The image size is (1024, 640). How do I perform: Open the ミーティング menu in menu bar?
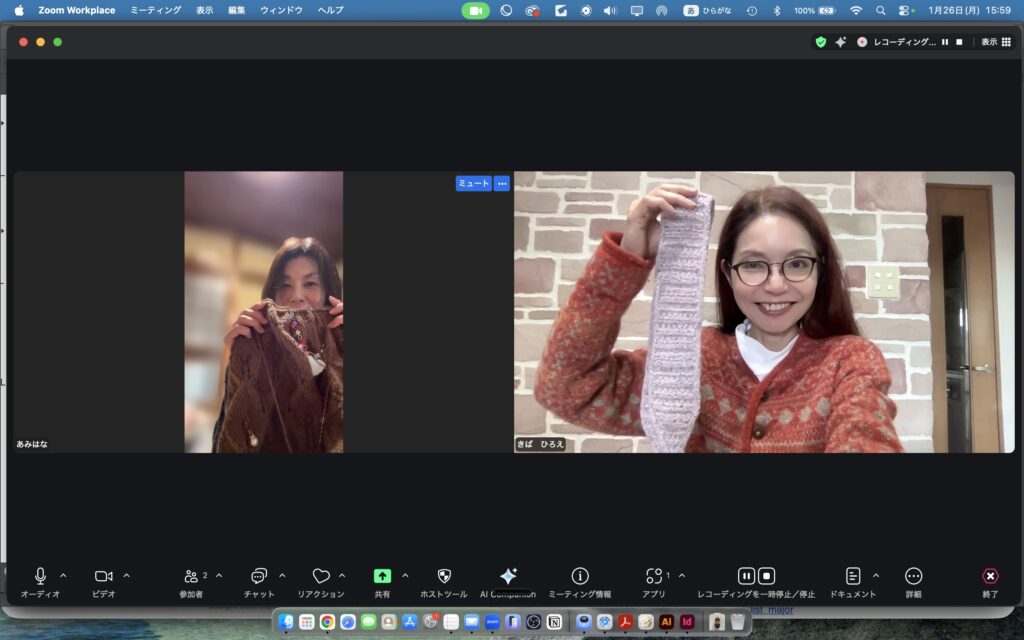(155, 10)
